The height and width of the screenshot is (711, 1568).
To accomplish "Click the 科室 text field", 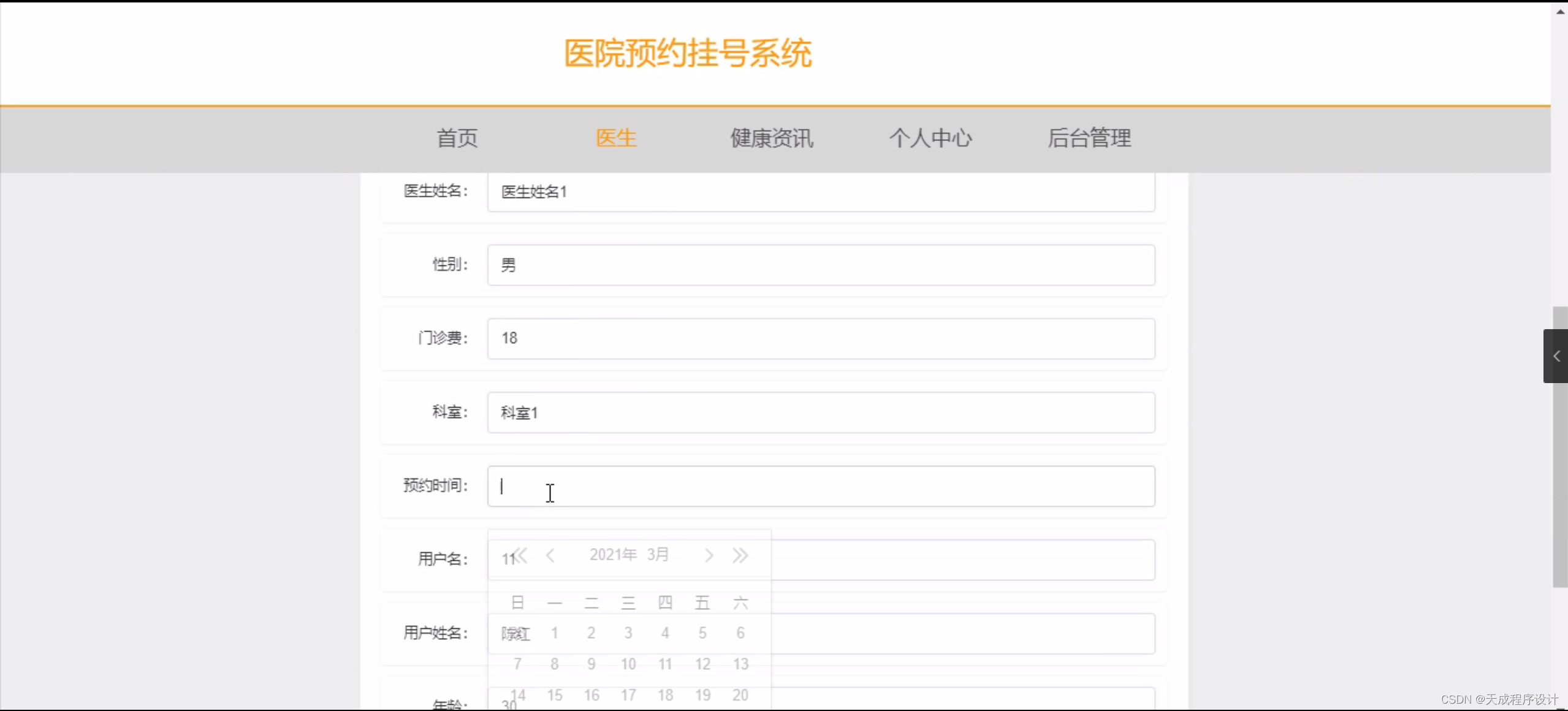I will click(x=820, y=413).
